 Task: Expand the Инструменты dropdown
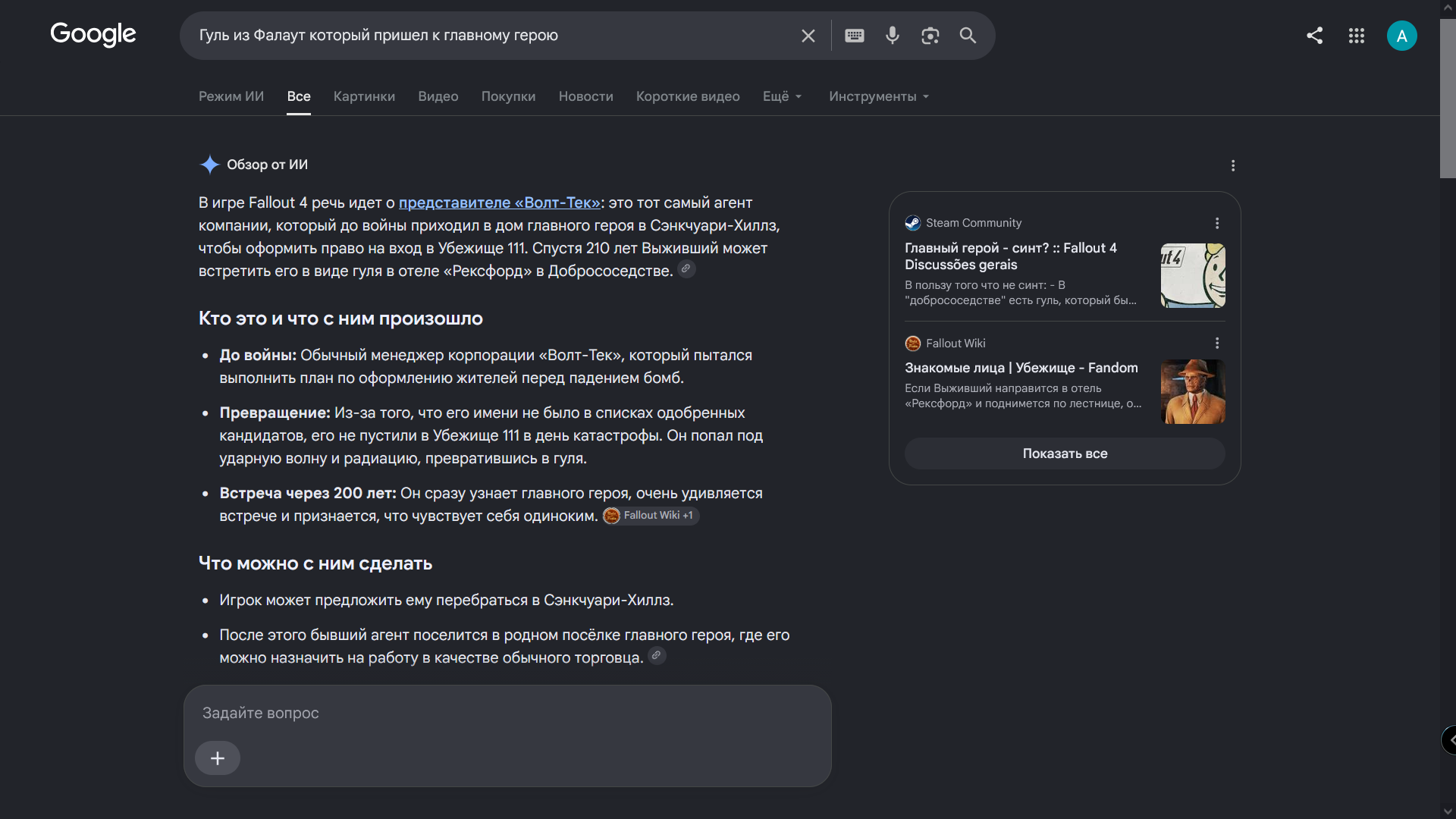point(879,96)
